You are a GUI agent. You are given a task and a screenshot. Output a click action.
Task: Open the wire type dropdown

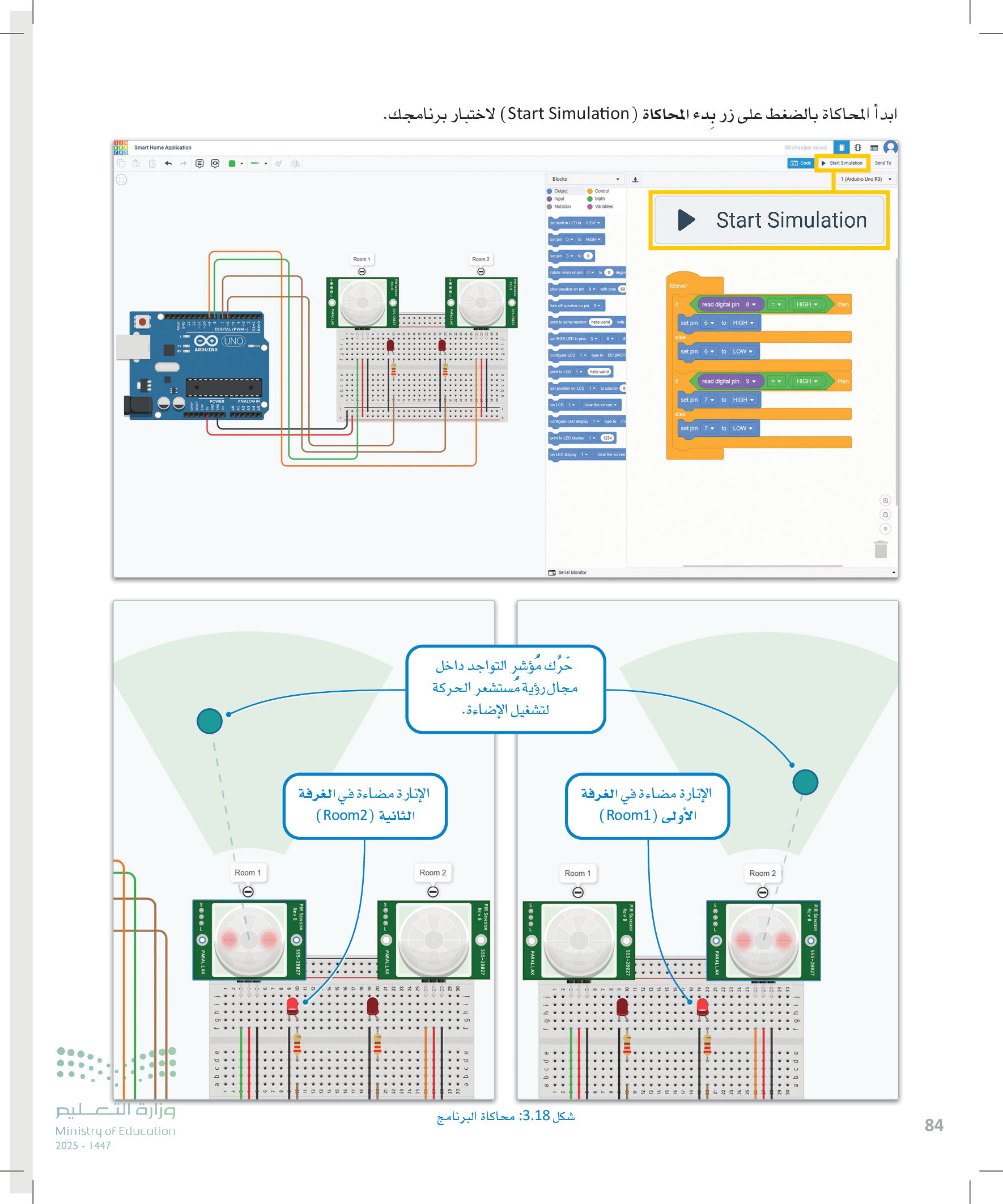coord(258,163)
